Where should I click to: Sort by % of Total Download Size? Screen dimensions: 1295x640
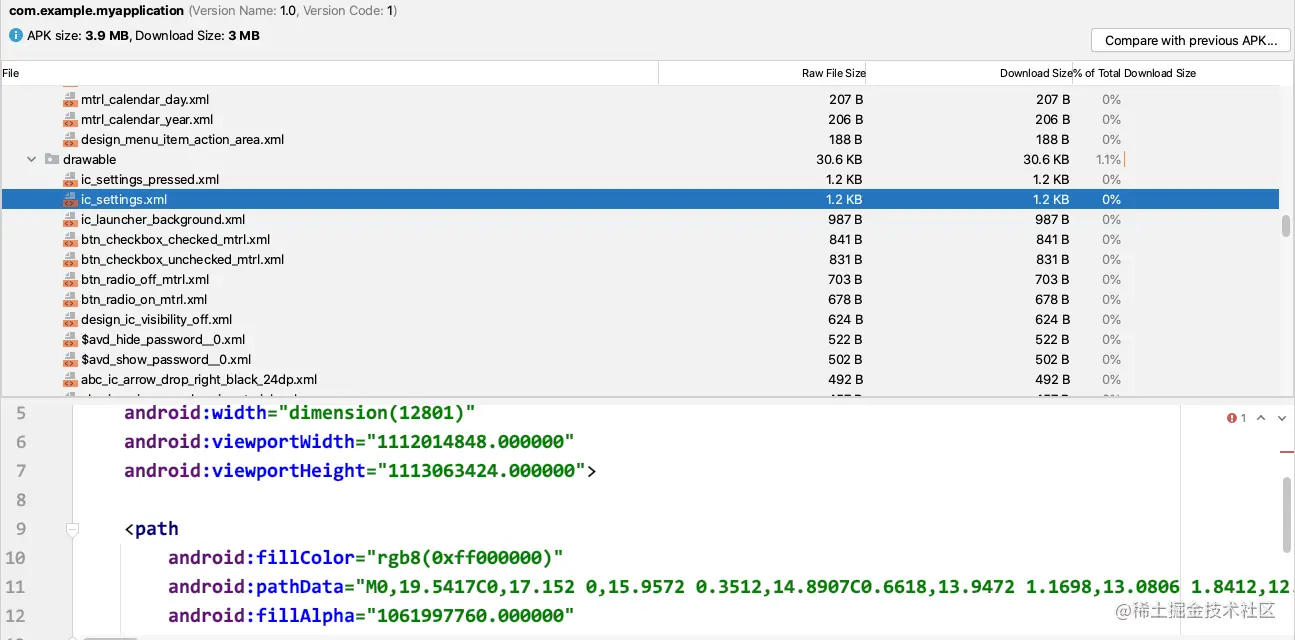(1135, 73)
